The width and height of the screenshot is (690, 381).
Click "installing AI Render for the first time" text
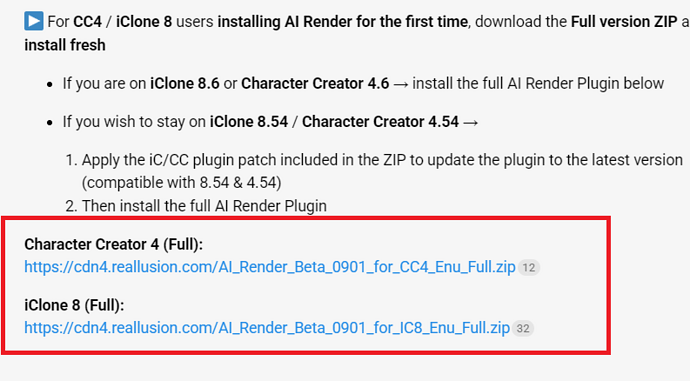(343, 22)
